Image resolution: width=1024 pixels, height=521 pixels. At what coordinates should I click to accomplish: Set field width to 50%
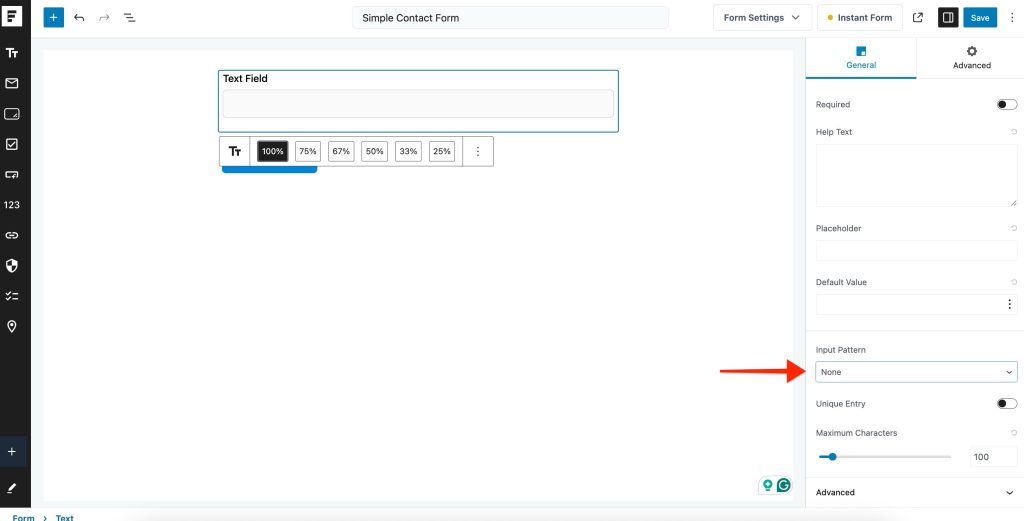(x=374, y=151)
